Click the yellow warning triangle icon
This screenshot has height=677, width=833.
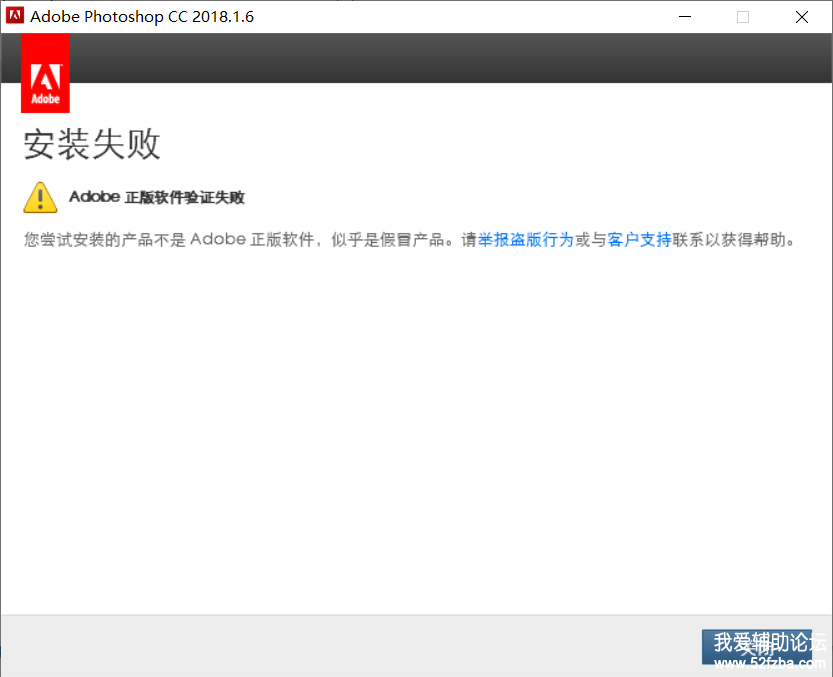point(40,197)
